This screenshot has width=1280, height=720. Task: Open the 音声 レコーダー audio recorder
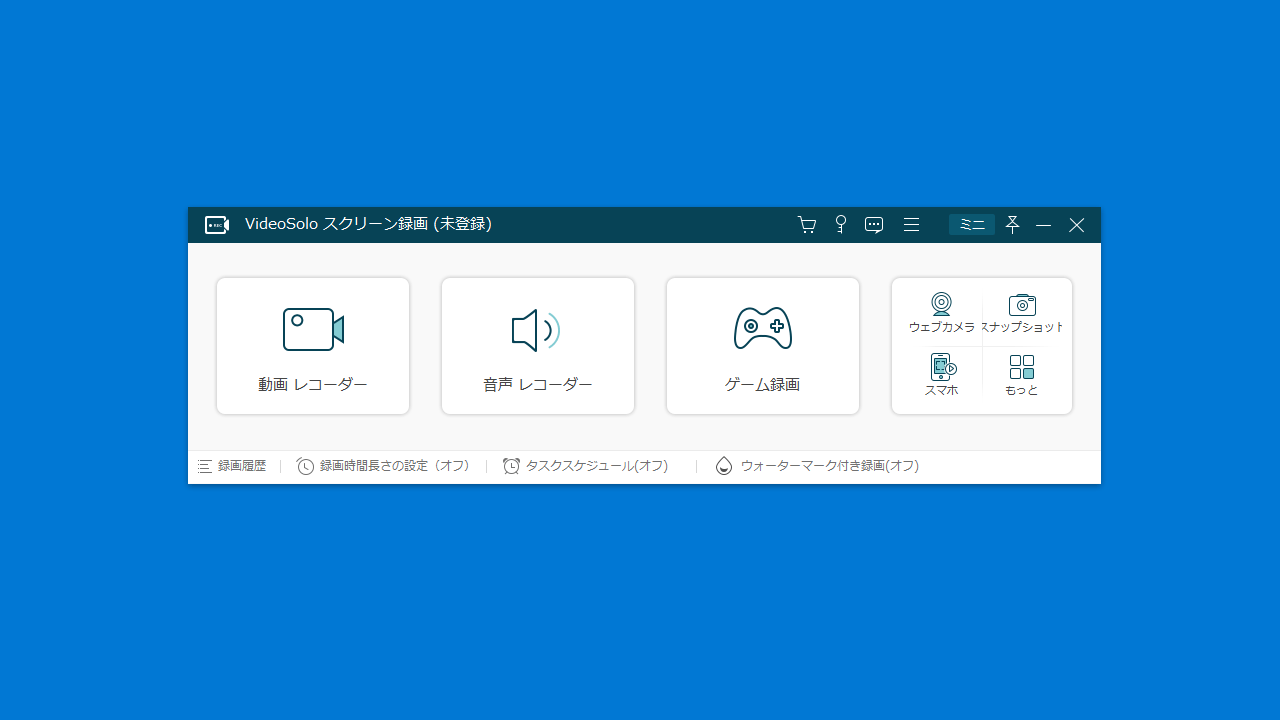pos(538,346)
